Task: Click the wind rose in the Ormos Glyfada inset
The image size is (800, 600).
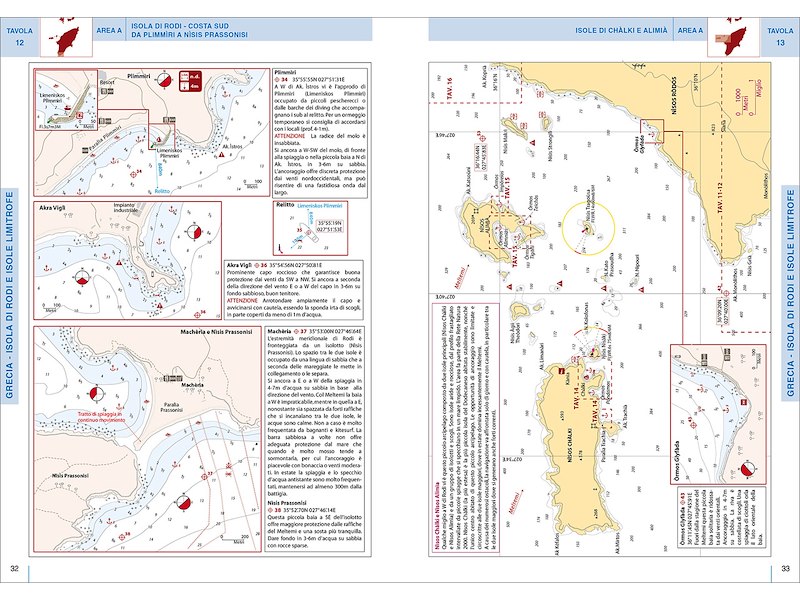Action: [747, 470]
